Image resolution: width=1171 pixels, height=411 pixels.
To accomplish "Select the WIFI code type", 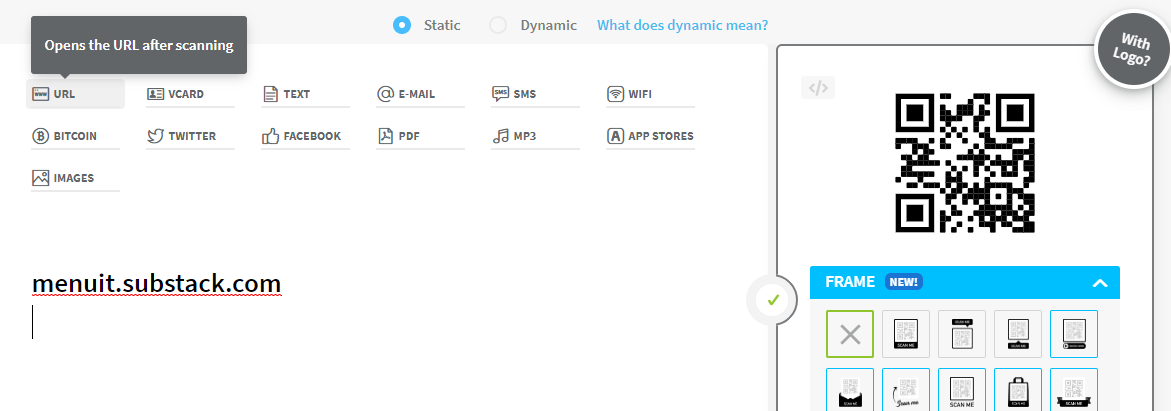I will click(x=650, y=94).
